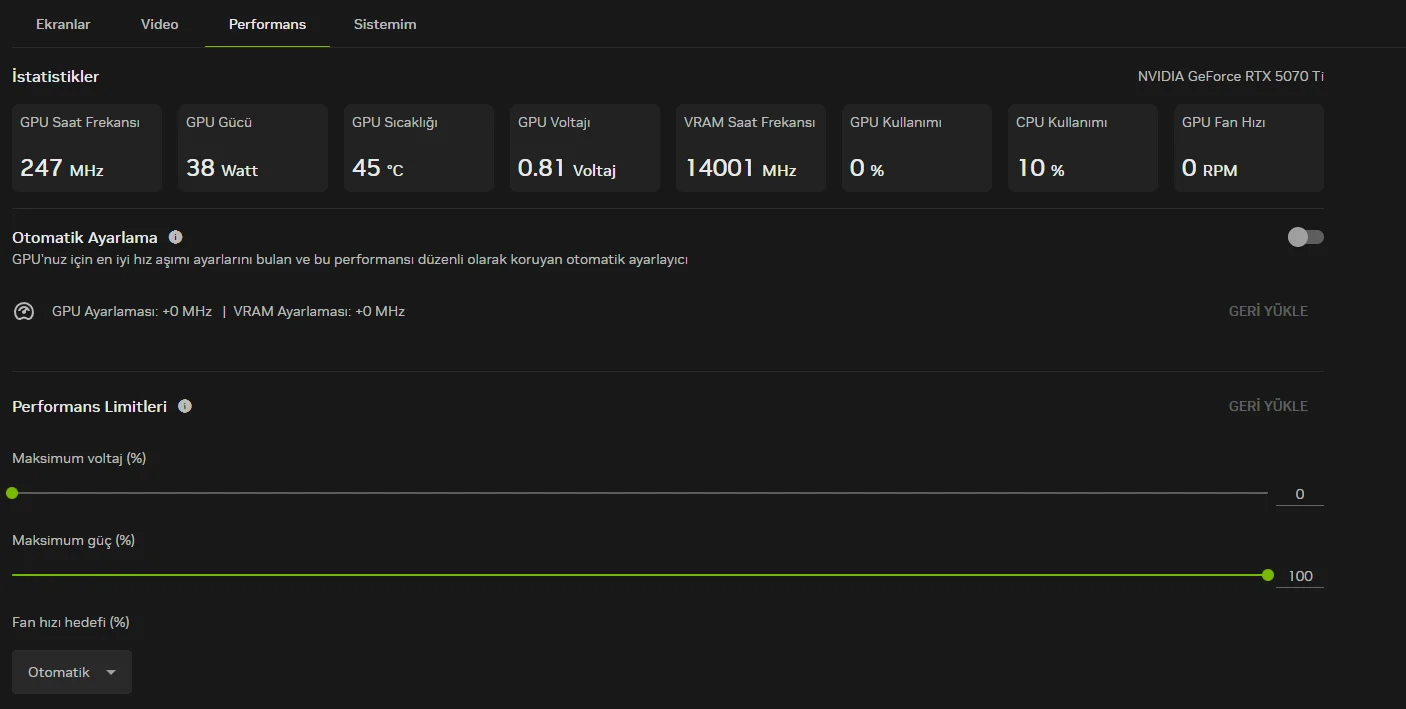The height and width of the screenshot is (709, 1406).
Task: Switch to the Ekranlar tab
Action: tap(63, 24)
